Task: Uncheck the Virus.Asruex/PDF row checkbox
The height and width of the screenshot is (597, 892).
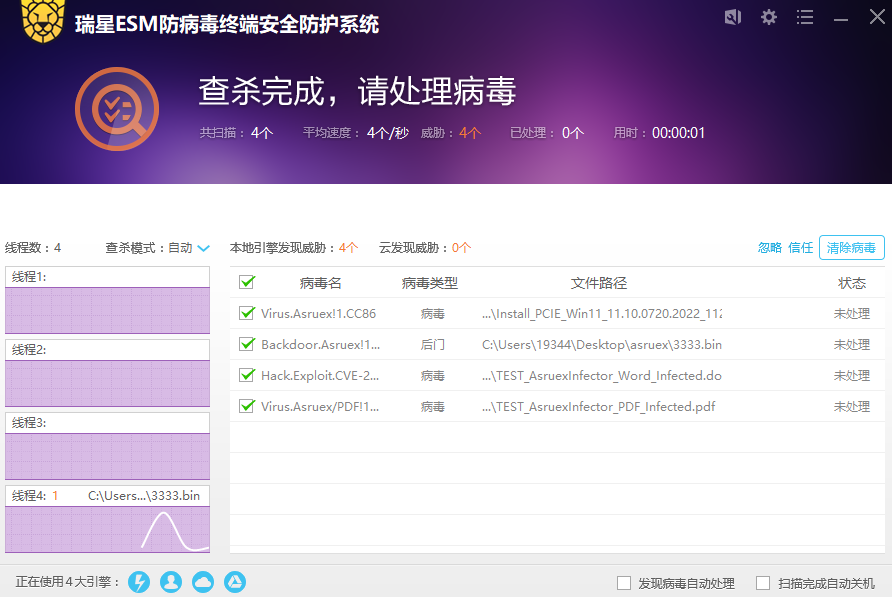Action: click(247, 406)
